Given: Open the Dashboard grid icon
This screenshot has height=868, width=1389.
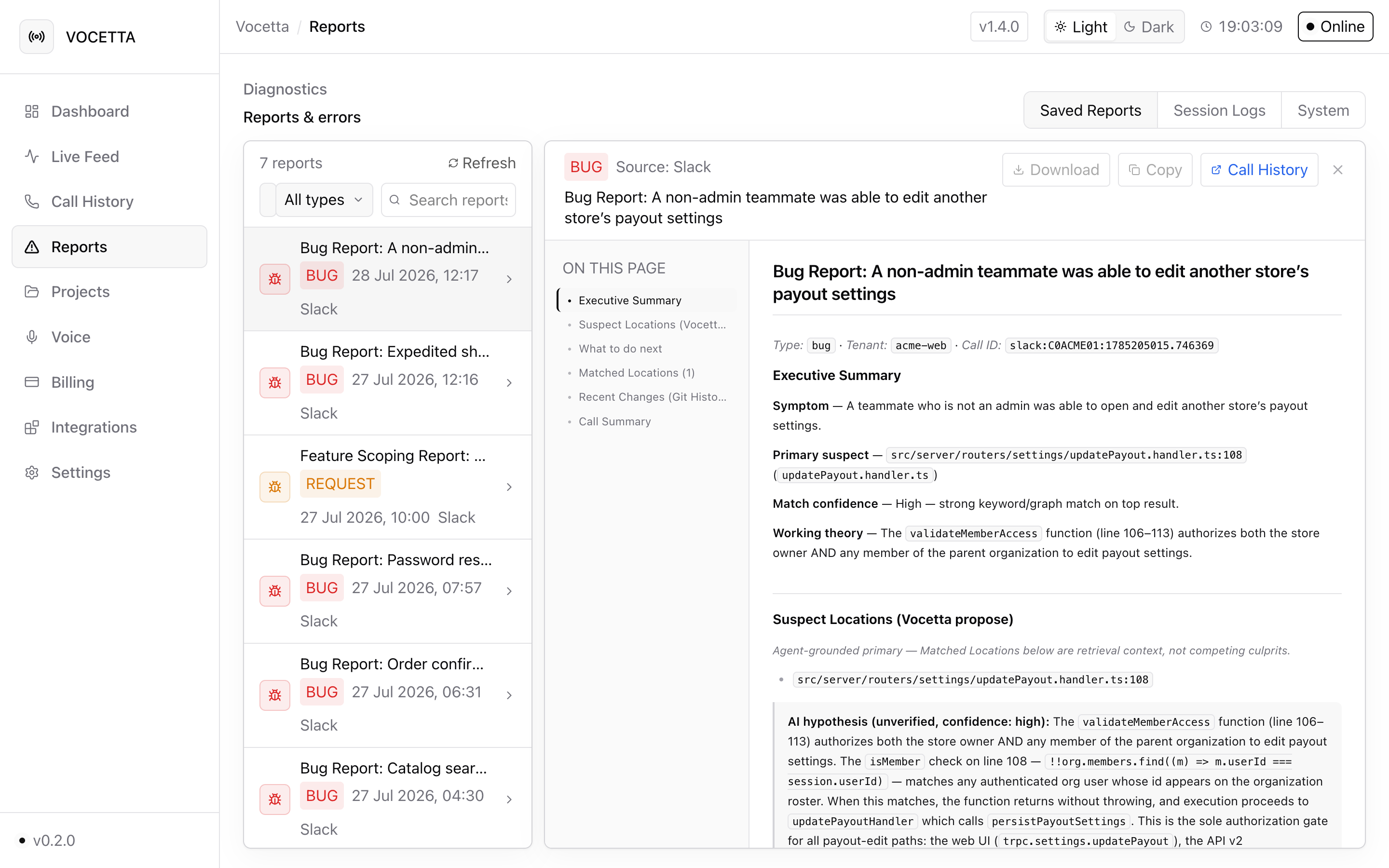Looking at the screenshot, I should coord(32,111).
